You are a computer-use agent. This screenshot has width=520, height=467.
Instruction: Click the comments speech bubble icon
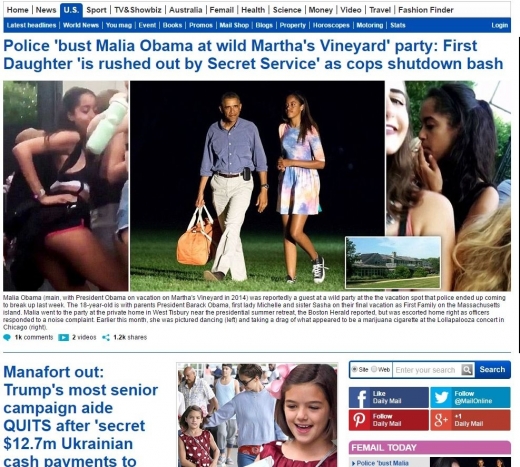(x=7, y=338)
